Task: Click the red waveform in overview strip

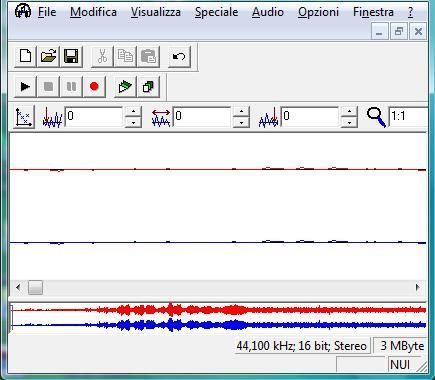Action: click(x=219, y=310)
